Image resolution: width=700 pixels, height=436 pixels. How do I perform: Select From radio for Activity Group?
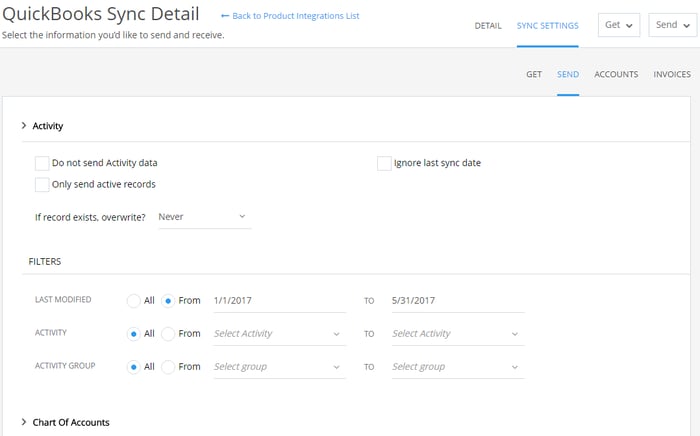tap(168, 367)
